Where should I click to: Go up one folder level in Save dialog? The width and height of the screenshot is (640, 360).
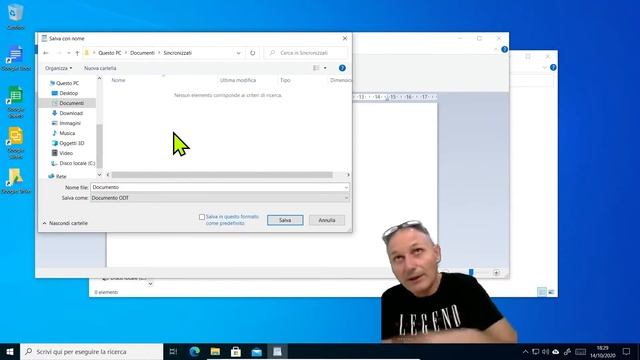coord(77,53)
